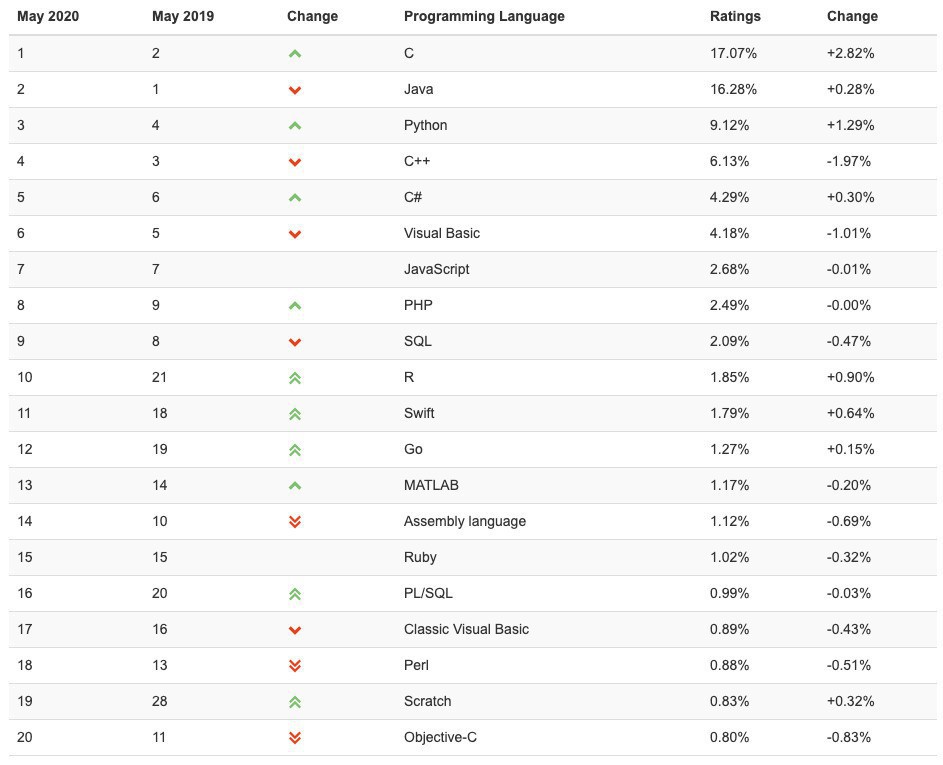This screenshot has width=943, height=765.
Task: Click the double green up arrow for R
Action: click(295, 378)
